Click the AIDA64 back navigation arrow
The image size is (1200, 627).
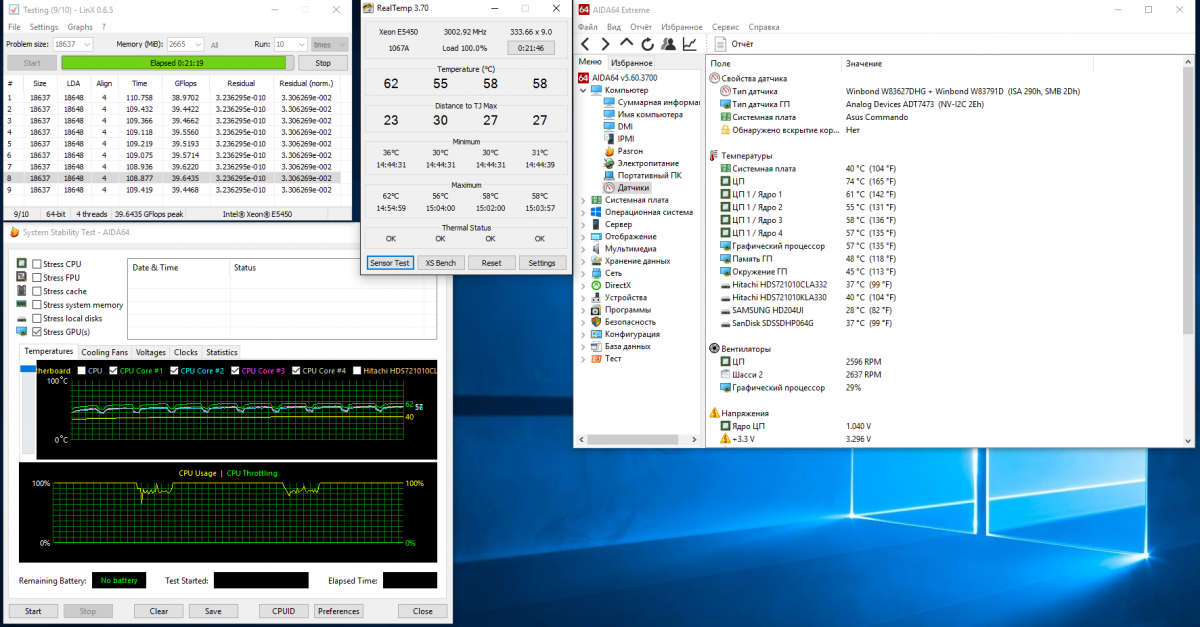585,44
